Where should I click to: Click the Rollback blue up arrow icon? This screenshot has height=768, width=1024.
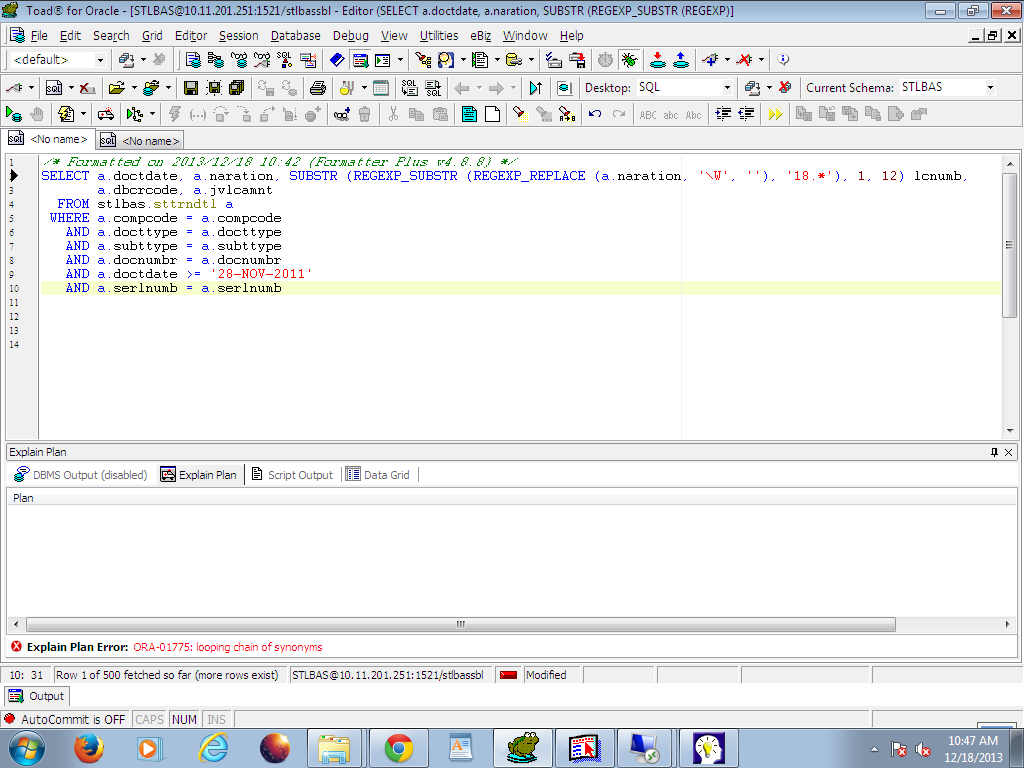[680, 60]
